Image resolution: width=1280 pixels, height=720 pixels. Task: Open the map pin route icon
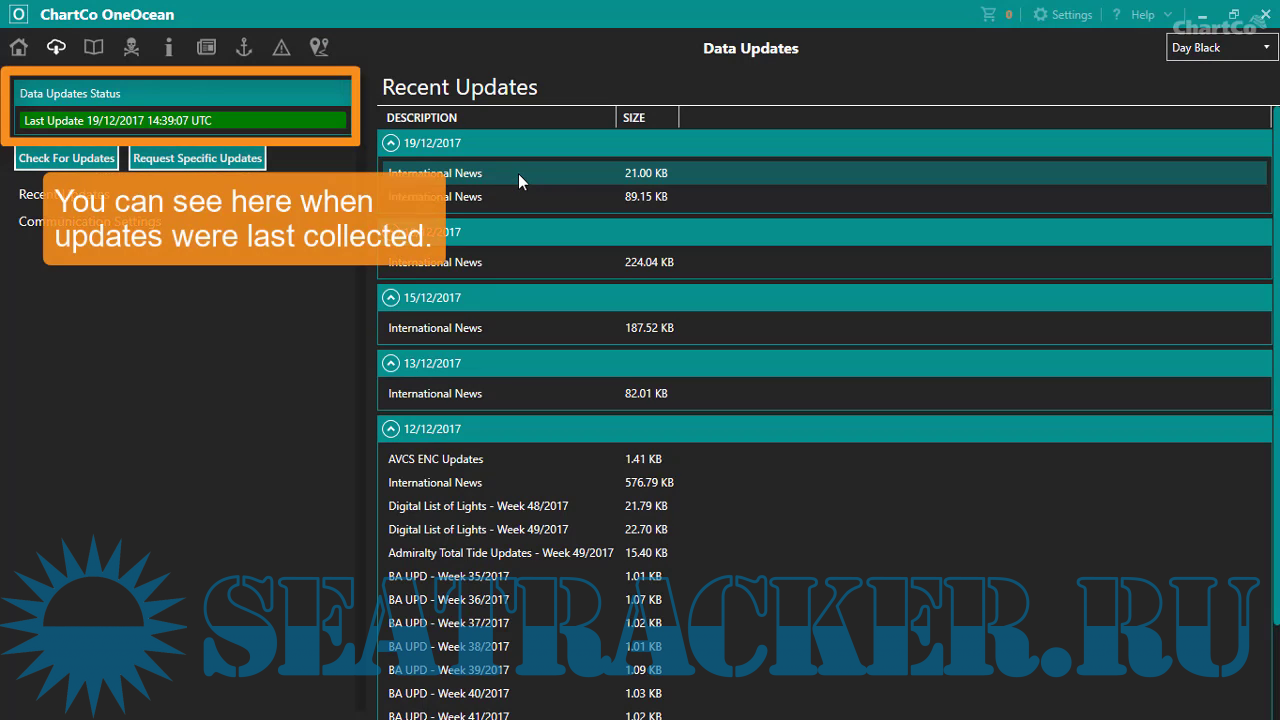pos(319,47)
